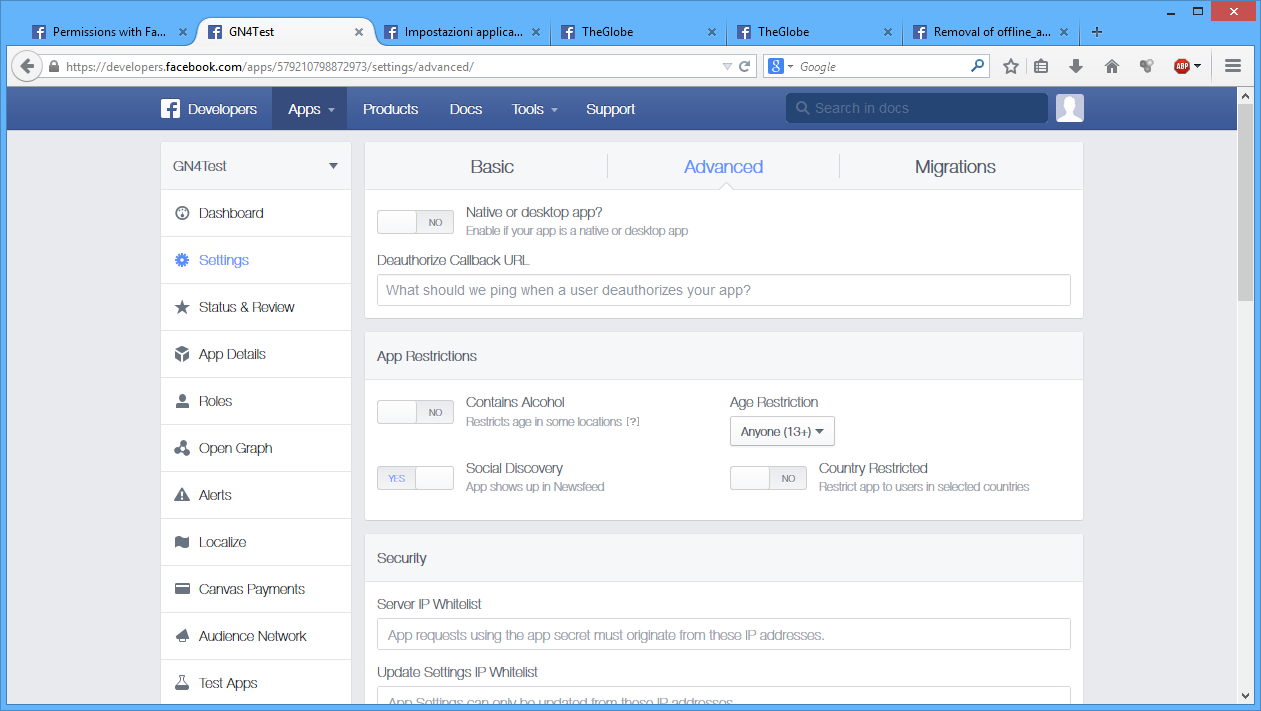The width and height of the screenshot is (1261, 711).
Task: Click the Status & Review star icon
Action: (182, 307)
